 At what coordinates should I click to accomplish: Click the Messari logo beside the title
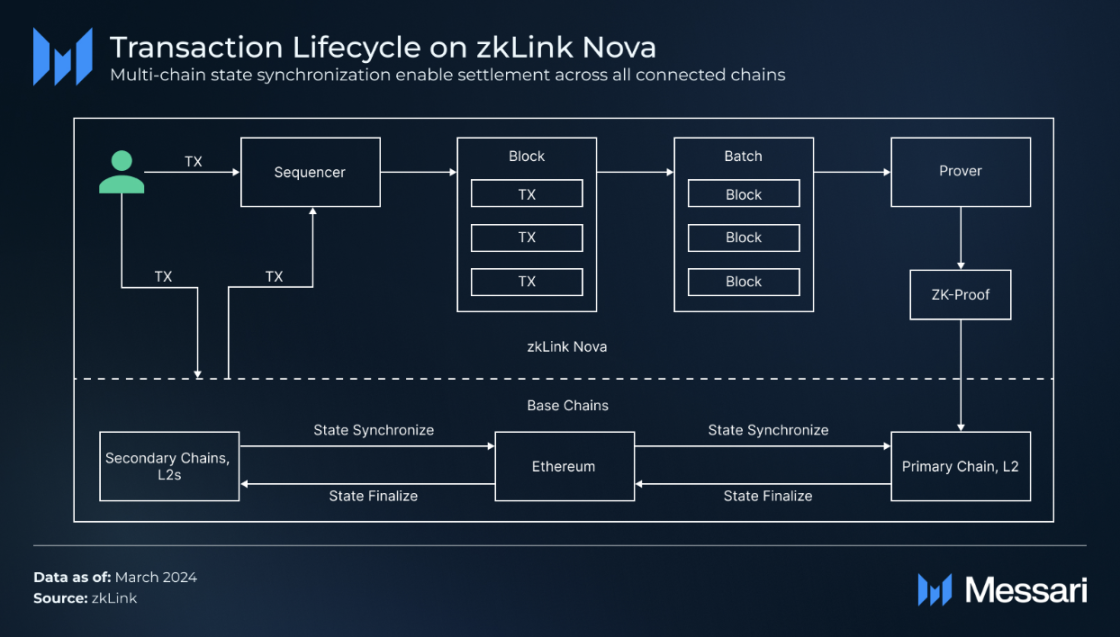tap(63, 56)
